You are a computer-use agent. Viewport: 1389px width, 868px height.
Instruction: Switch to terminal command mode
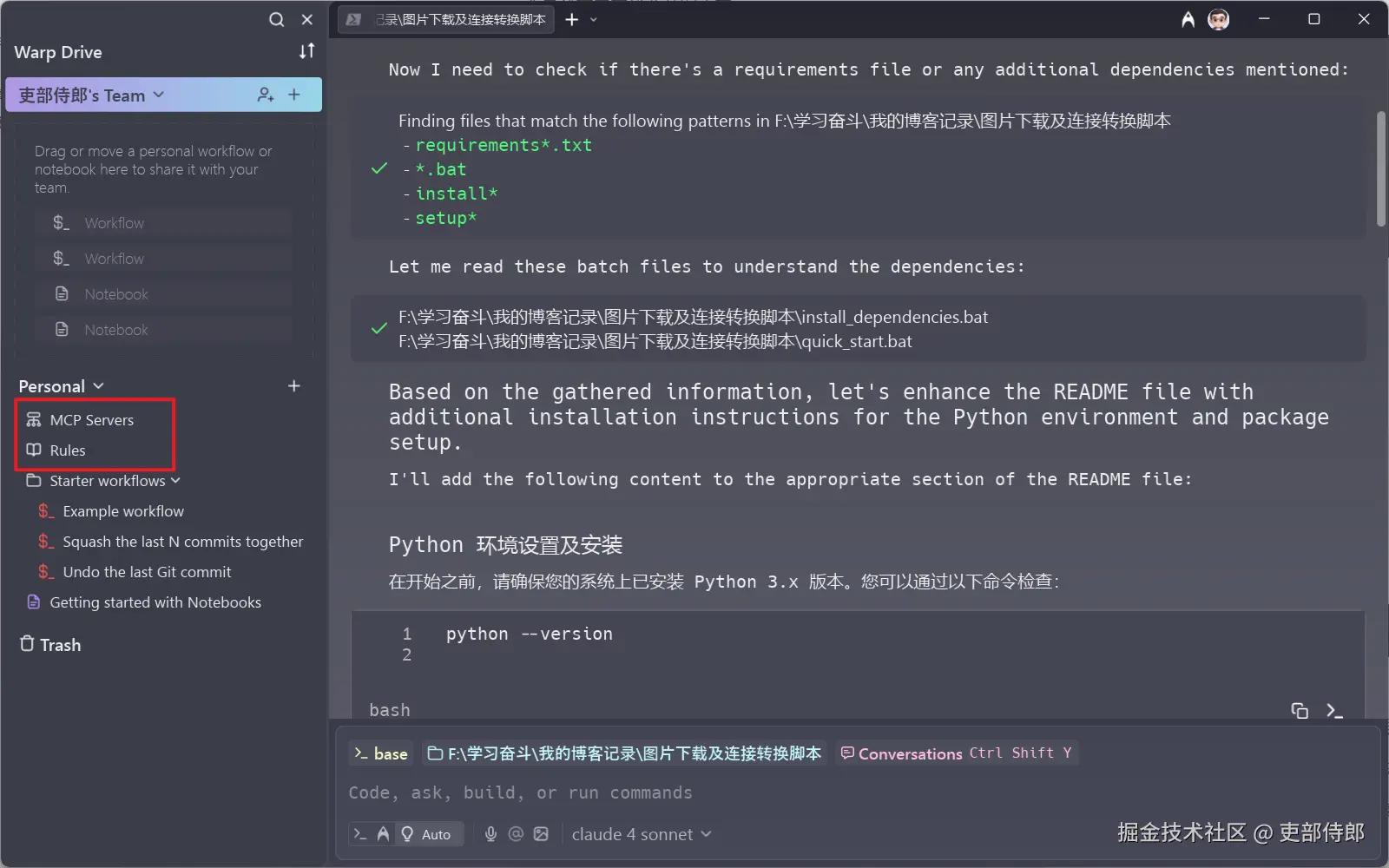point(360,834)
